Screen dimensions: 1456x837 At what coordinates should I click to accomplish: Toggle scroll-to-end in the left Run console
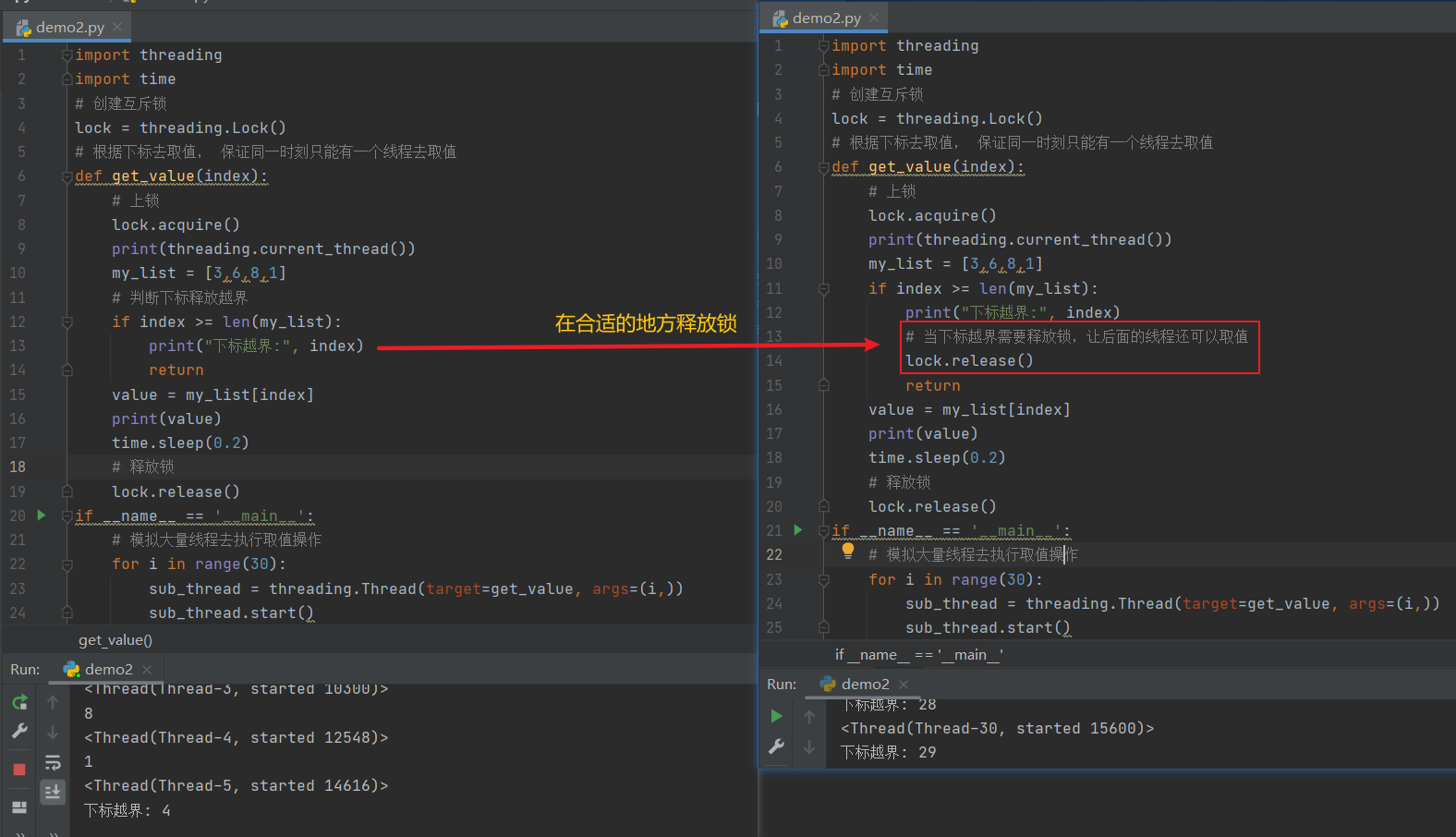tap(53, 792)
